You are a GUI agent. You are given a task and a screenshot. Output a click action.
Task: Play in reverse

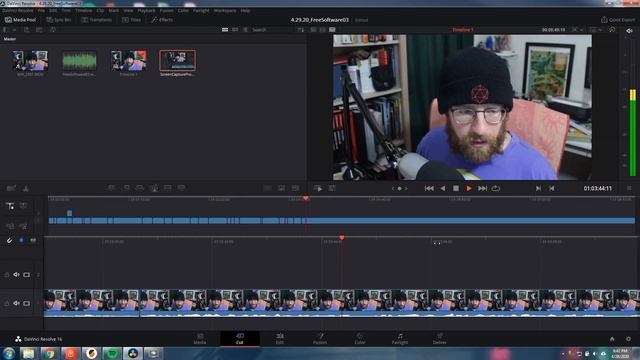click(443, 188)
